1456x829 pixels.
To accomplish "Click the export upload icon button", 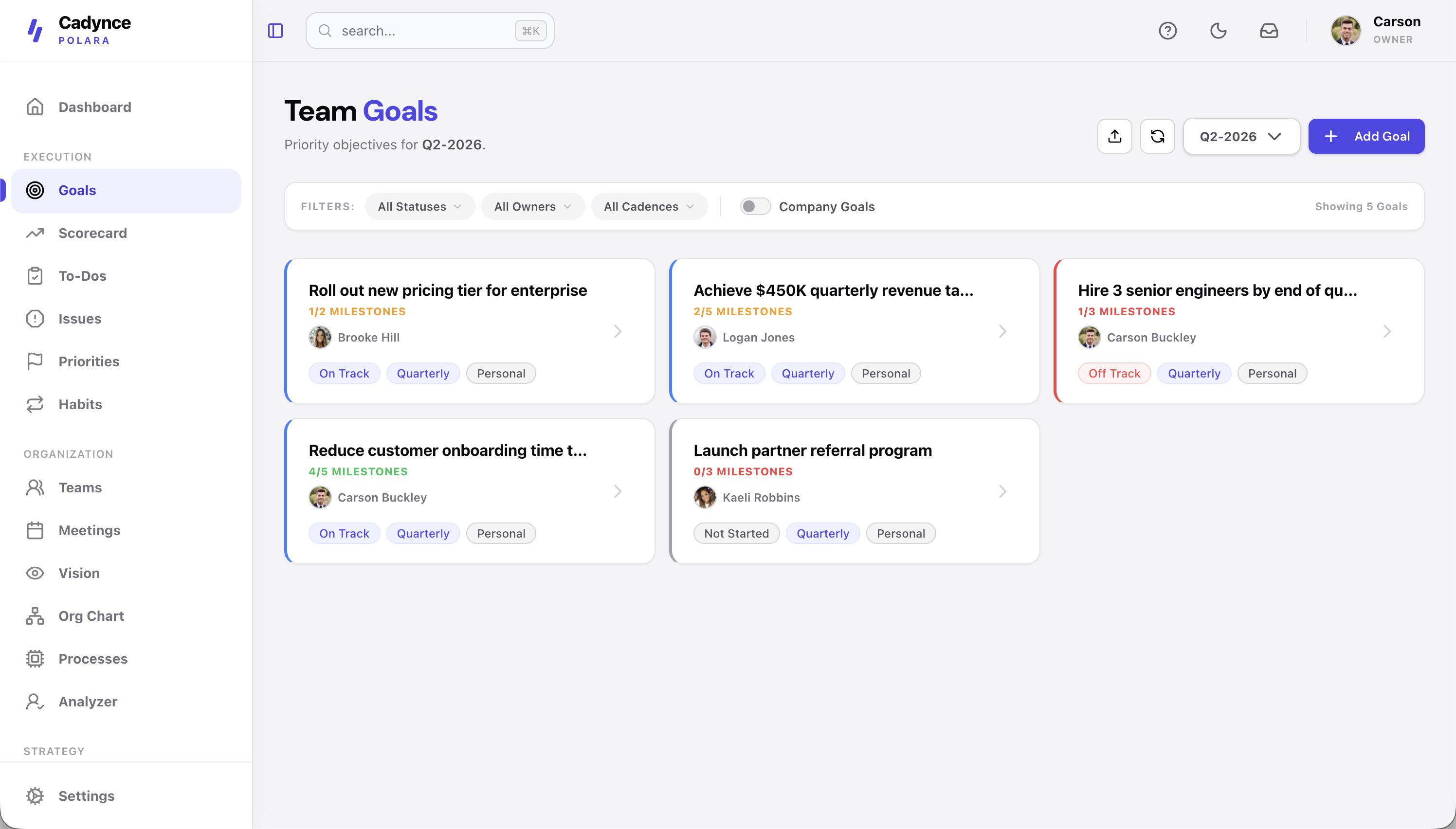I will pyautogui.click(x=1114, y=136).
